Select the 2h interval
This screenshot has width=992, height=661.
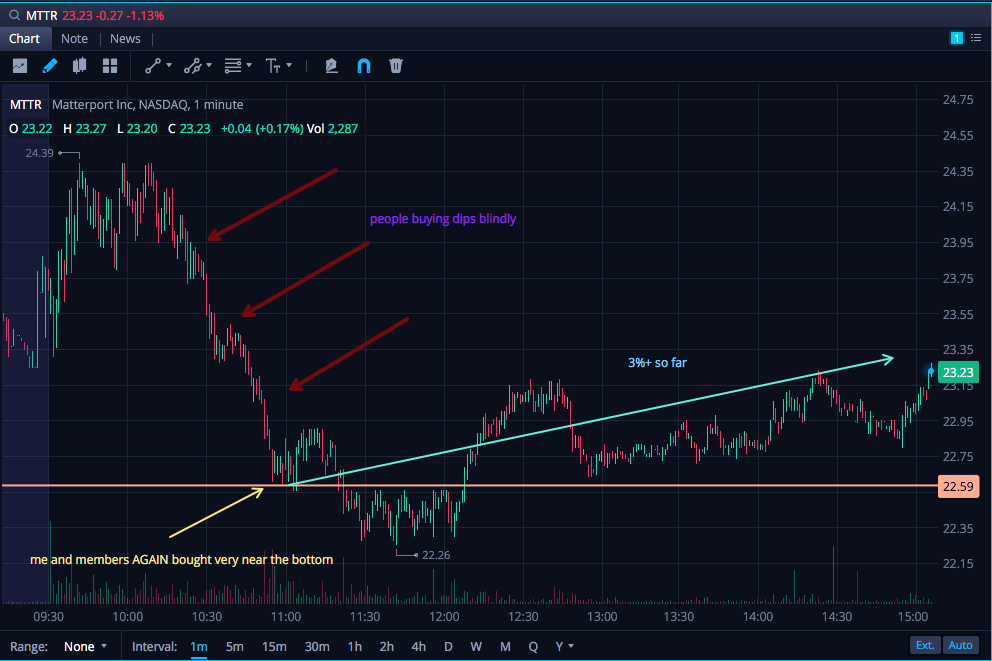pyautogui.click(x=387, y=646)
